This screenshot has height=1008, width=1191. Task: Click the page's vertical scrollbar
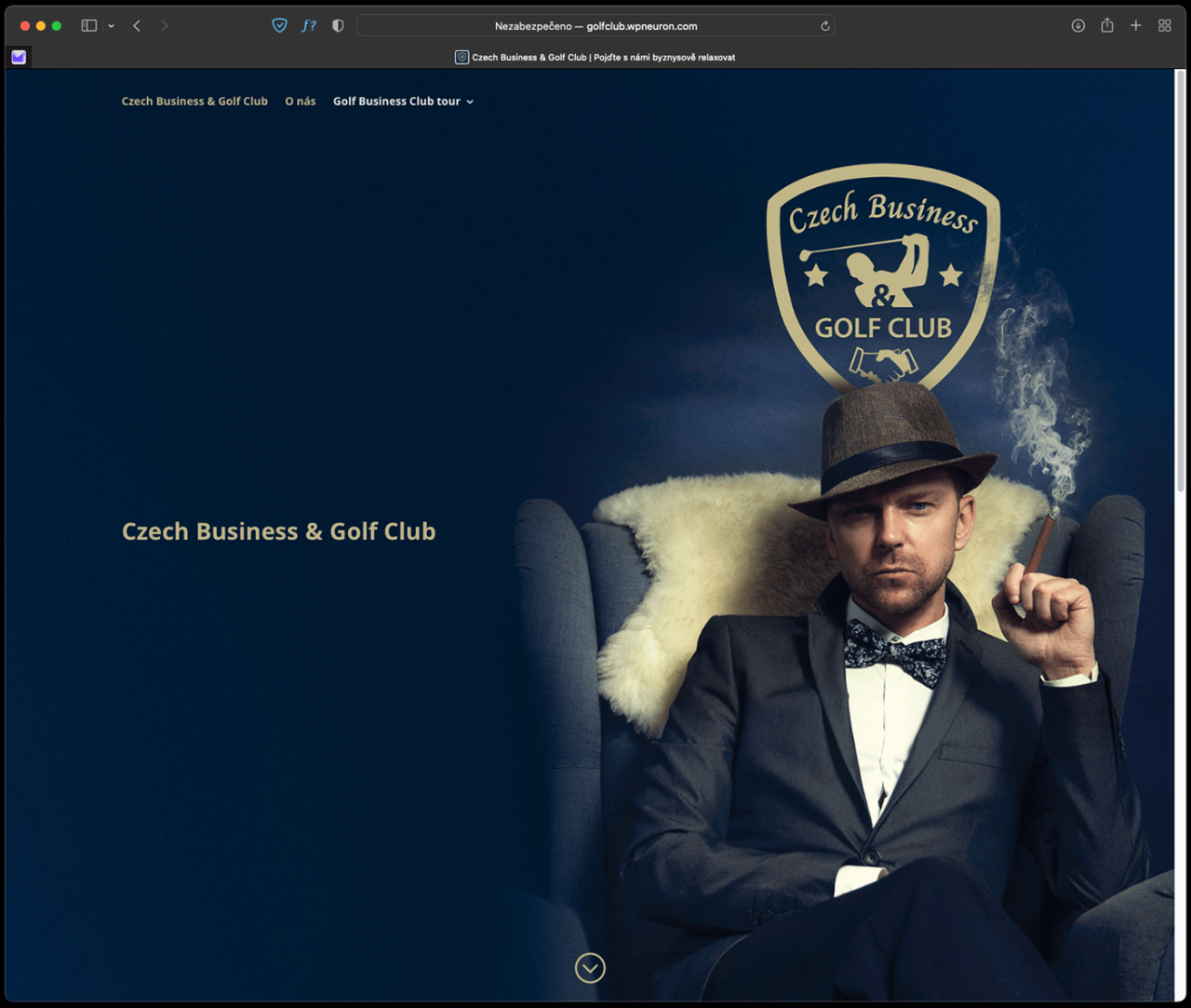point(1180,283)
